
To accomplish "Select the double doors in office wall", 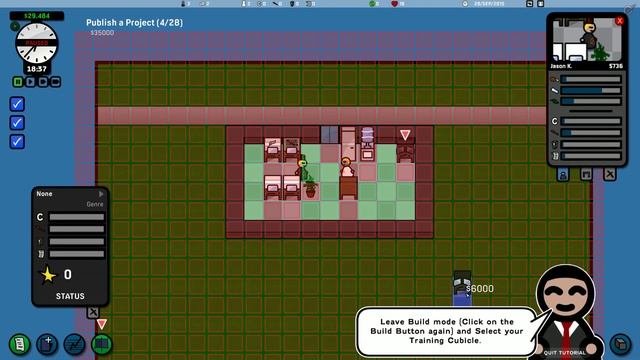I will (329, 135).
